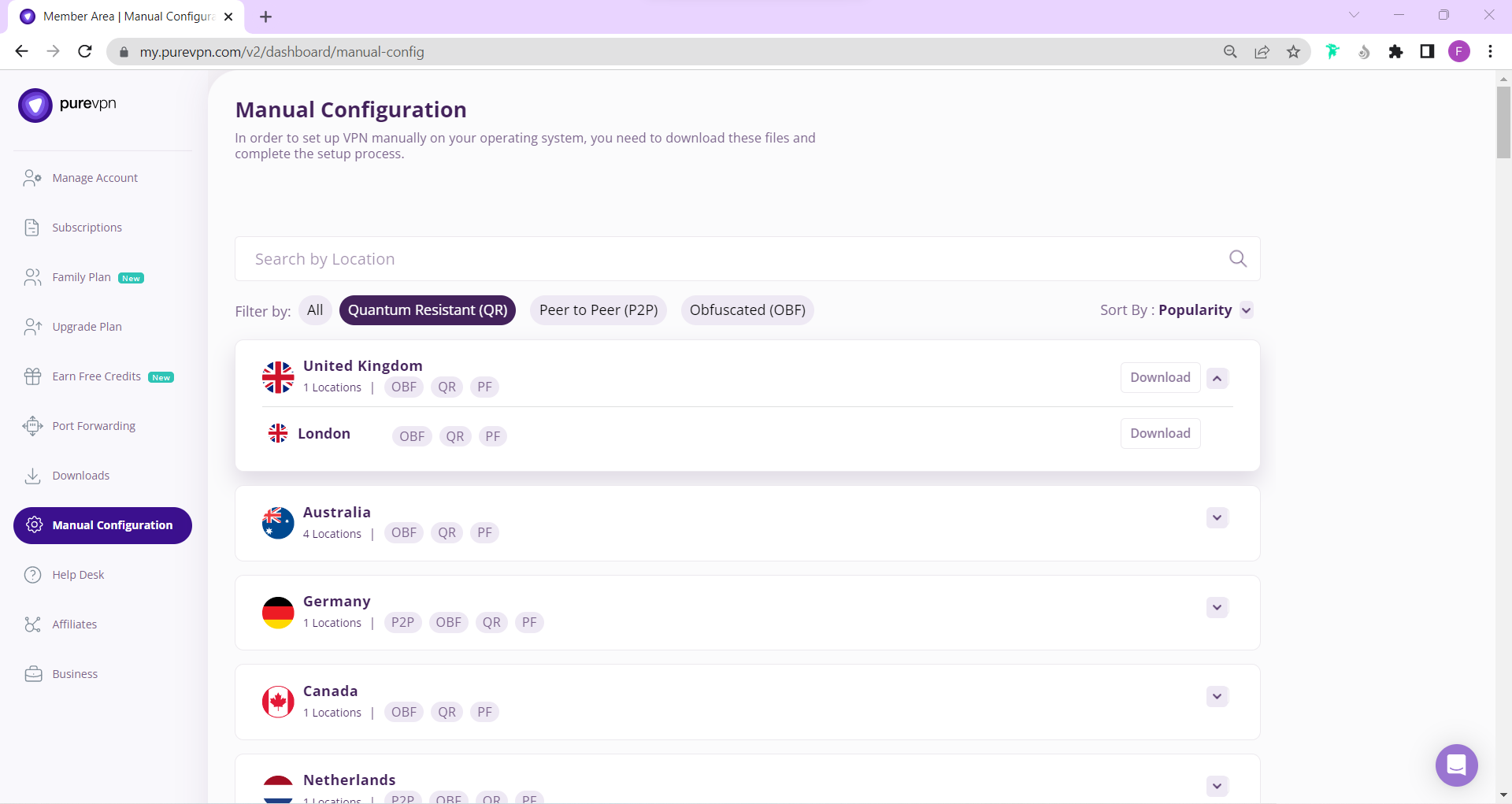Toggle the browser side panel

[x=1427, y=52]
